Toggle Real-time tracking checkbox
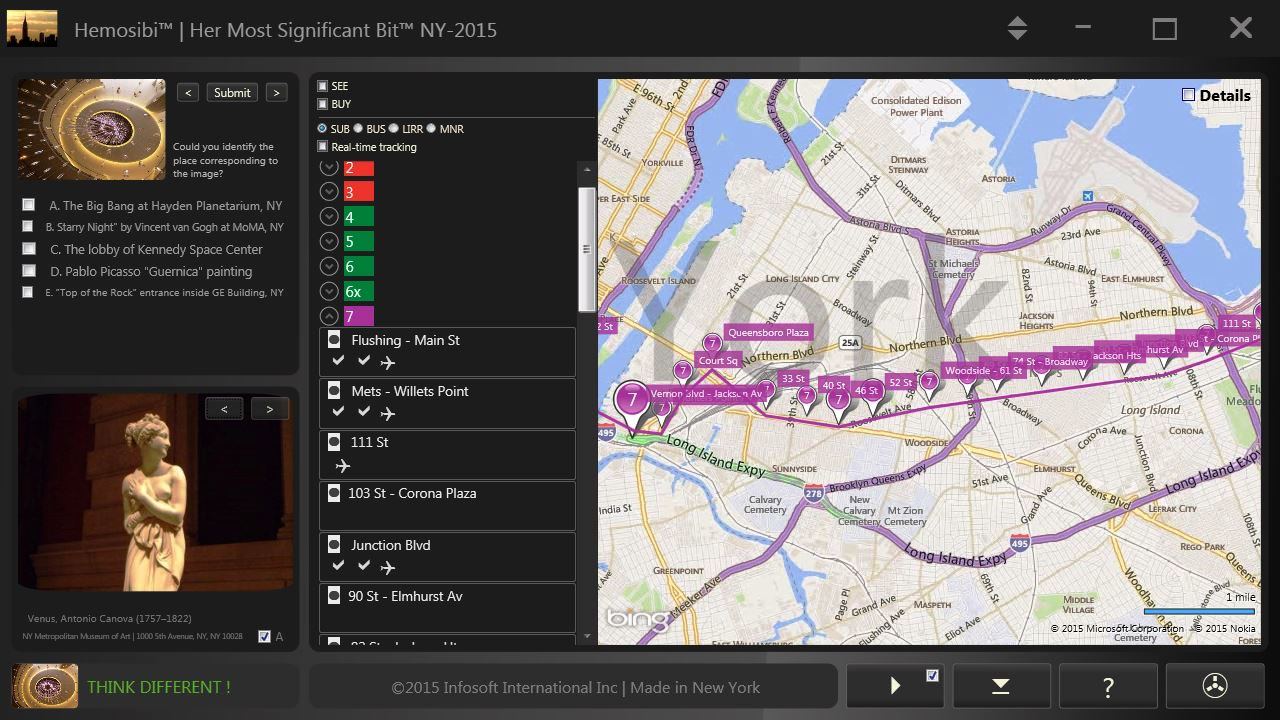Screen dimensions: 1280x720 click(x=323, y=147)
